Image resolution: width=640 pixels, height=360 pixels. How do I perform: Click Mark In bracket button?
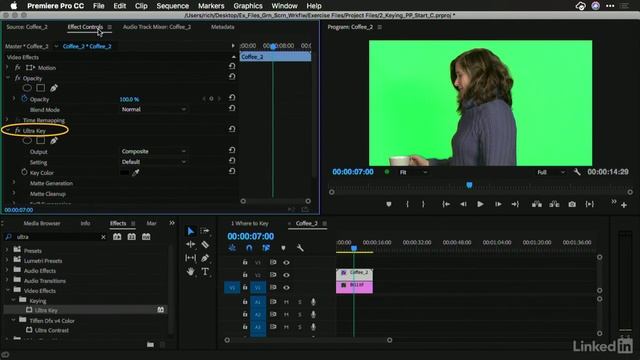[x=407, y=204]
